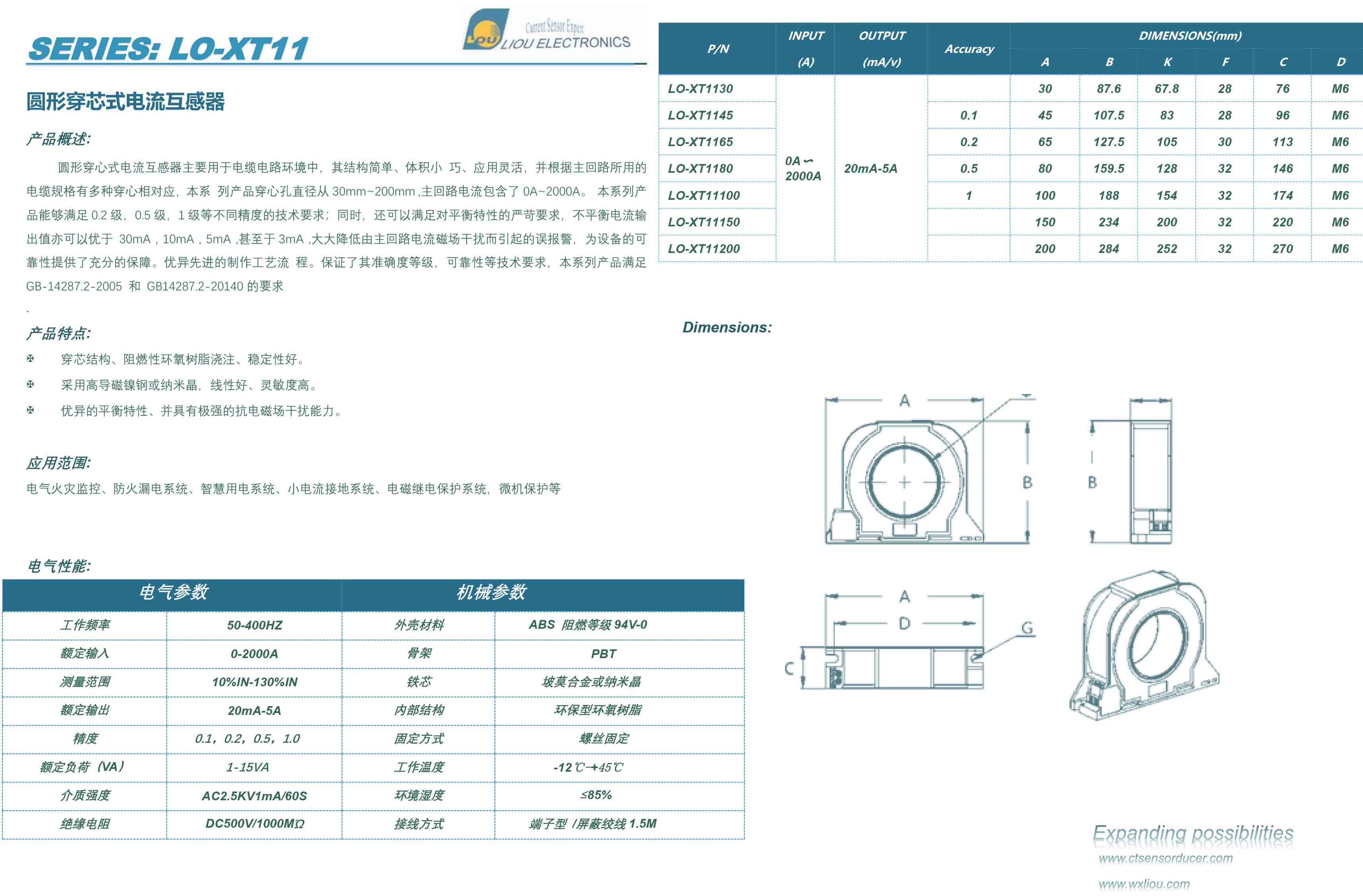
Task: Click the INPUT (A) column header
Action: pos(806,49)
